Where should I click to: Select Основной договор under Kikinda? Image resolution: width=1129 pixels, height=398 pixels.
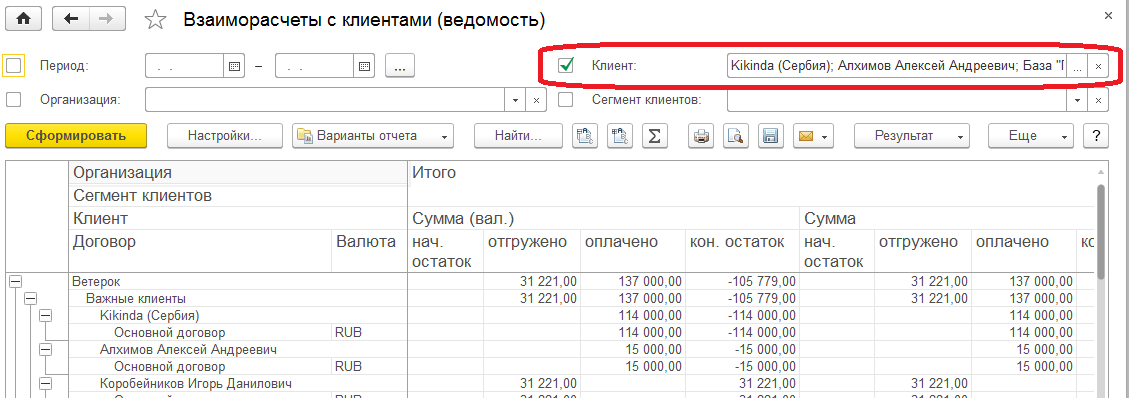coord(201,333)
